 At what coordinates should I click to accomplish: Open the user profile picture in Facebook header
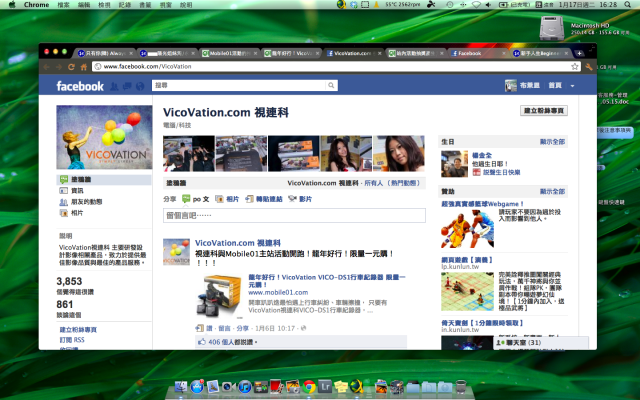click(x=511, y=85)
